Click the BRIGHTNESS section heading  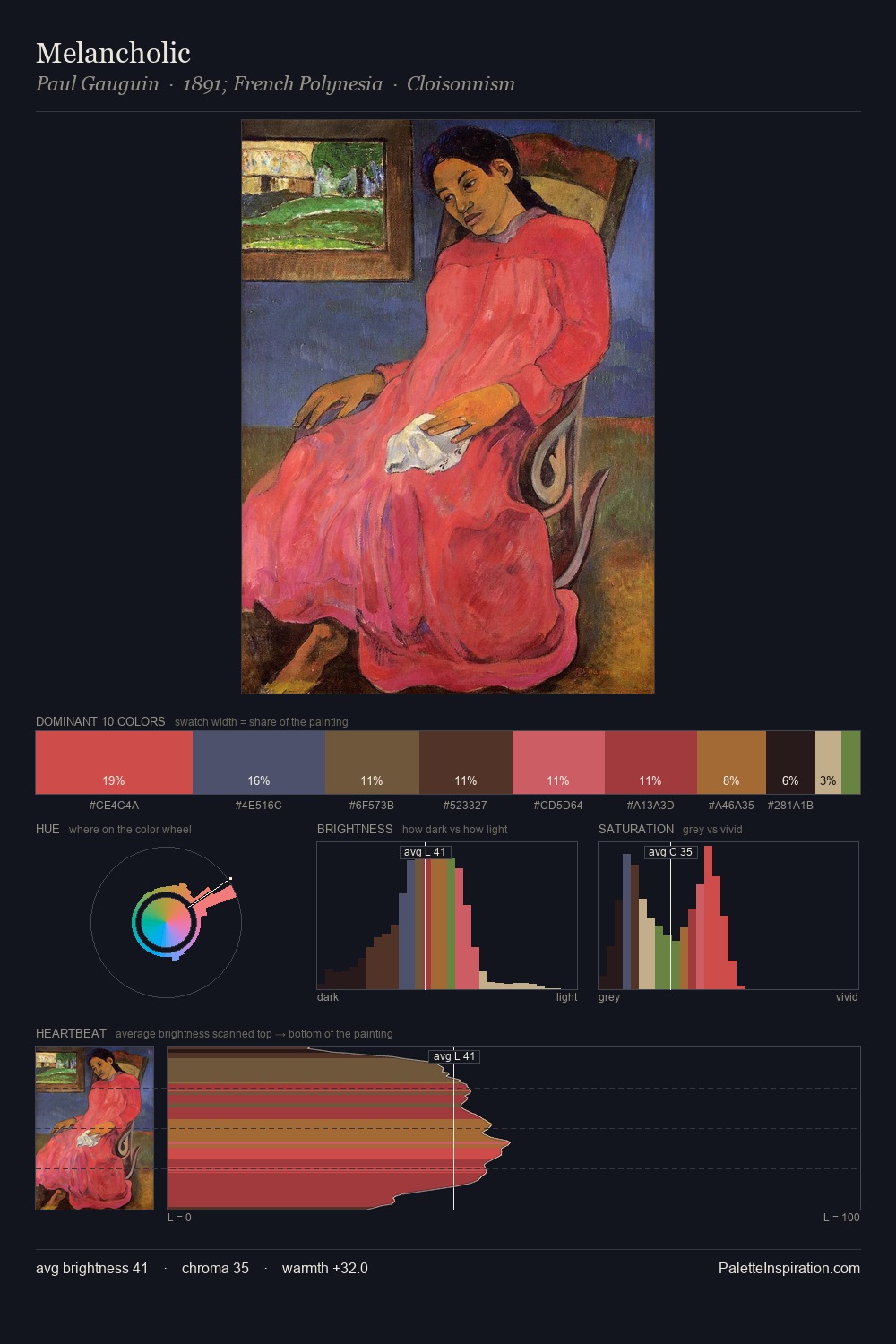[x=355, y=829]
